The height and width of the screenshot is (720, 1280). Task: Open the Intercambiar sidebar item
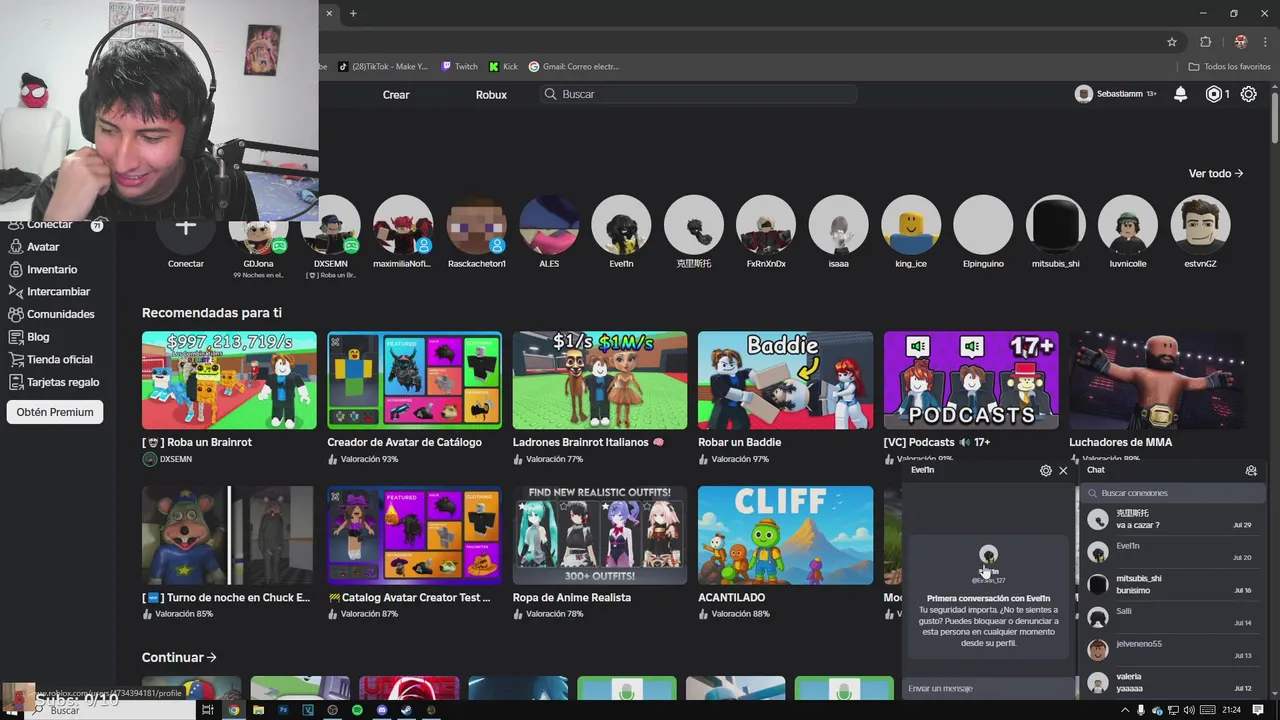49,292
